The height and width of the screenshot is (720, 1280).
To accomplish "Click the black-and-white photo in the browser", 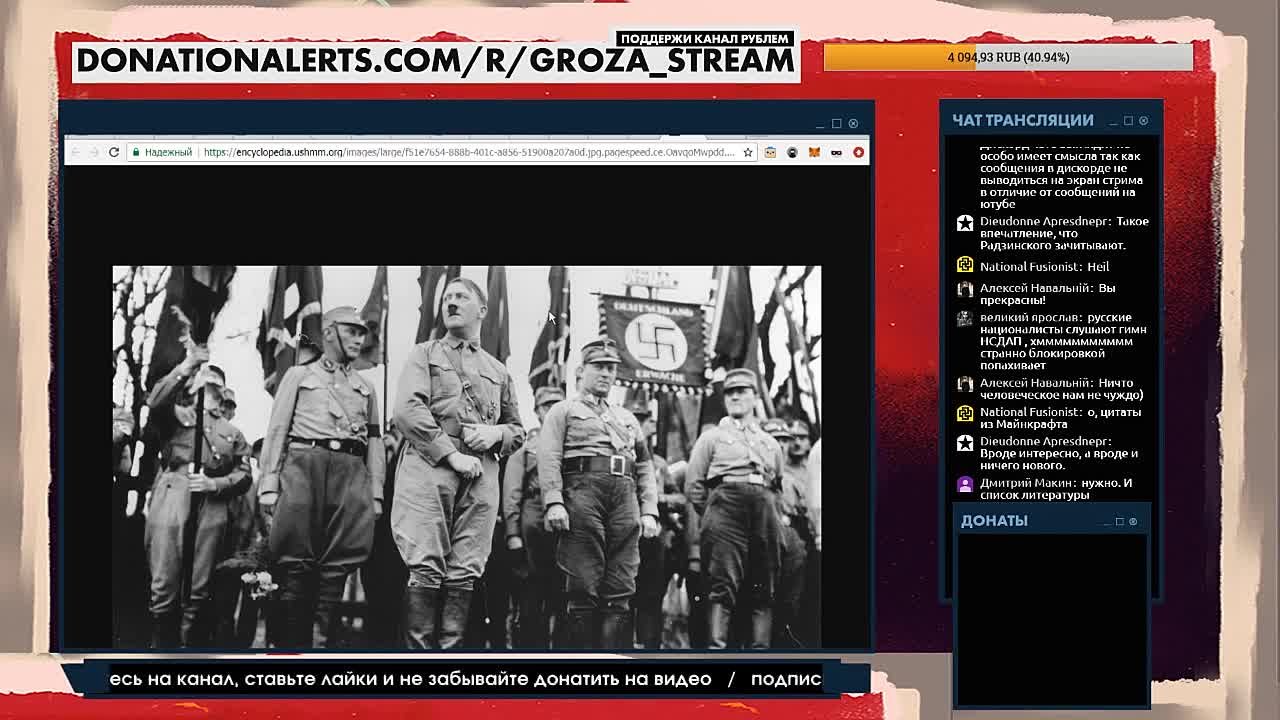I will coord(466,457).
